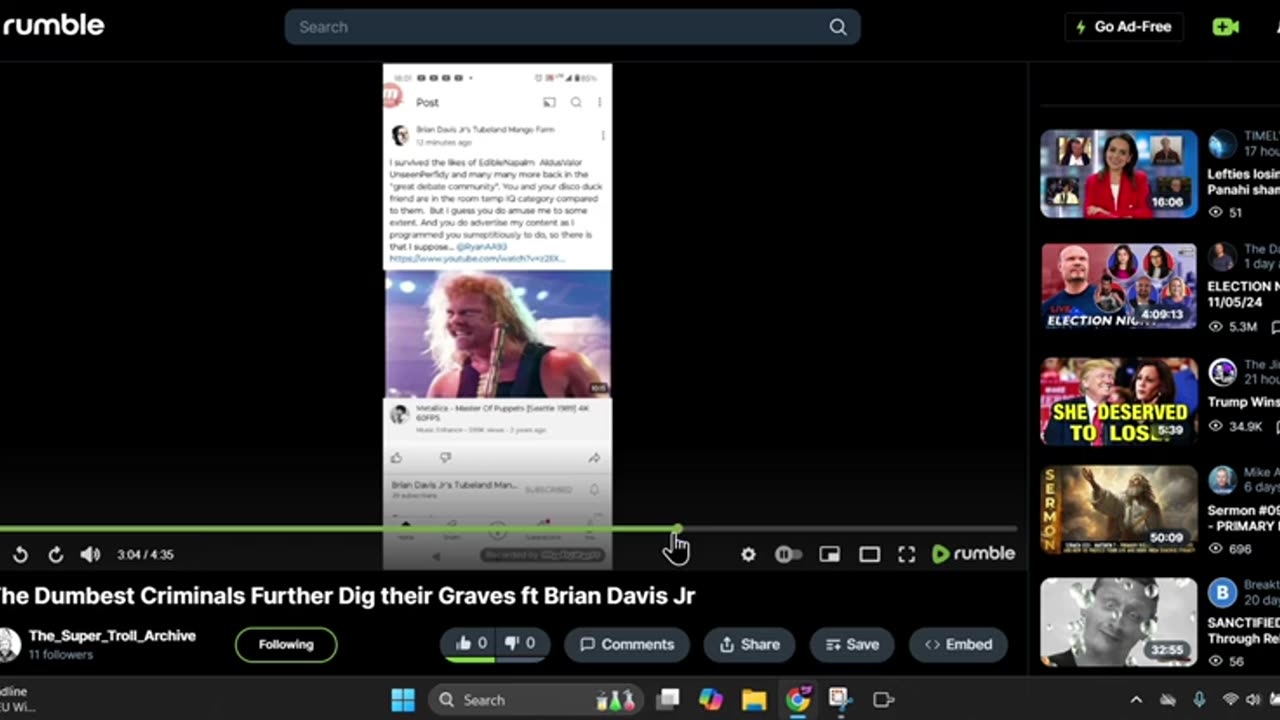Click the channel avatar next to 'Lefties losing'
This screenshot has height=720, width=1280.
pyautogui.click(x=1222, y=146)
